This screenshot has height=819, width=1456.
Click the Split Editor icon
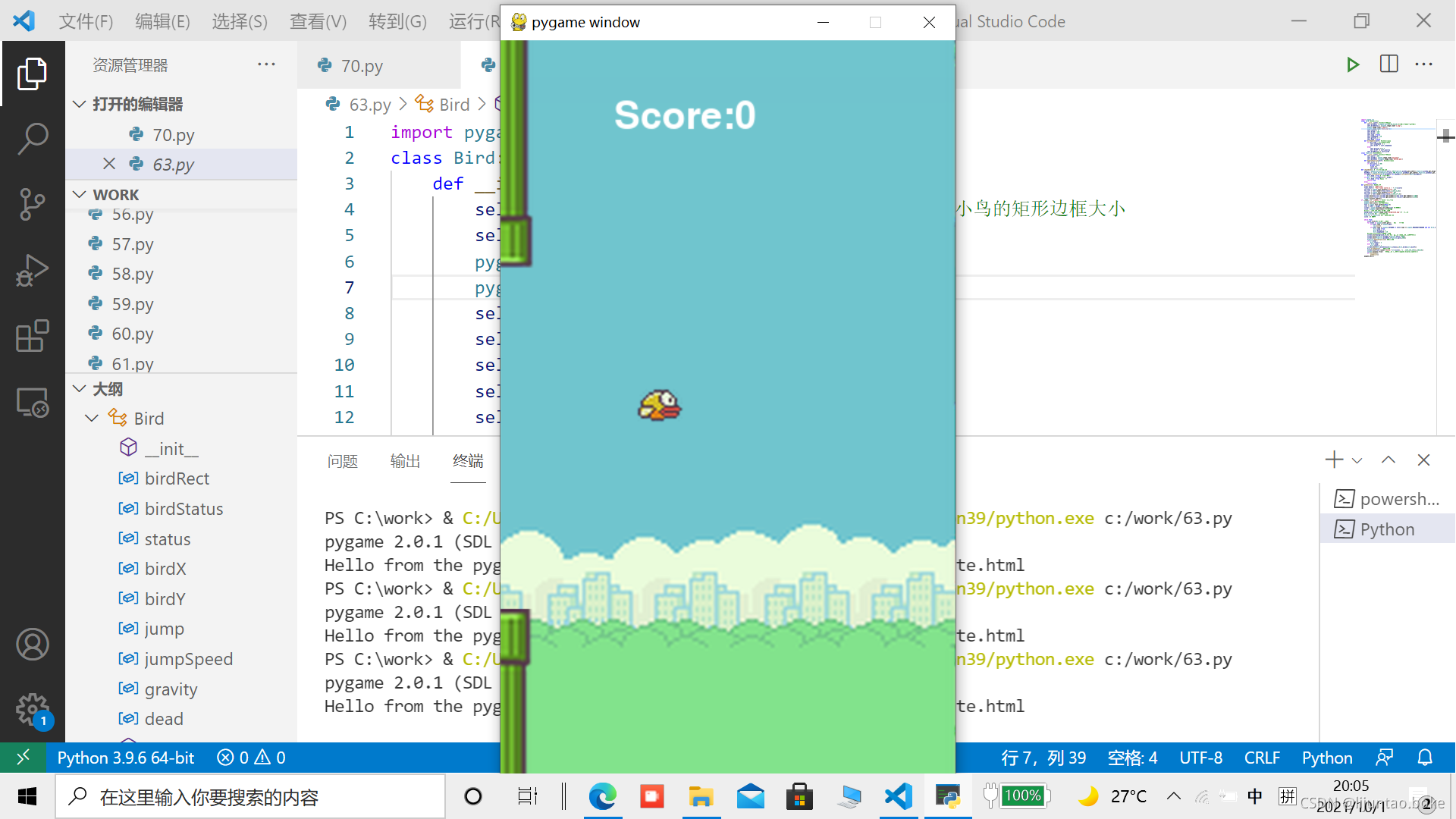coord(1389,64)
